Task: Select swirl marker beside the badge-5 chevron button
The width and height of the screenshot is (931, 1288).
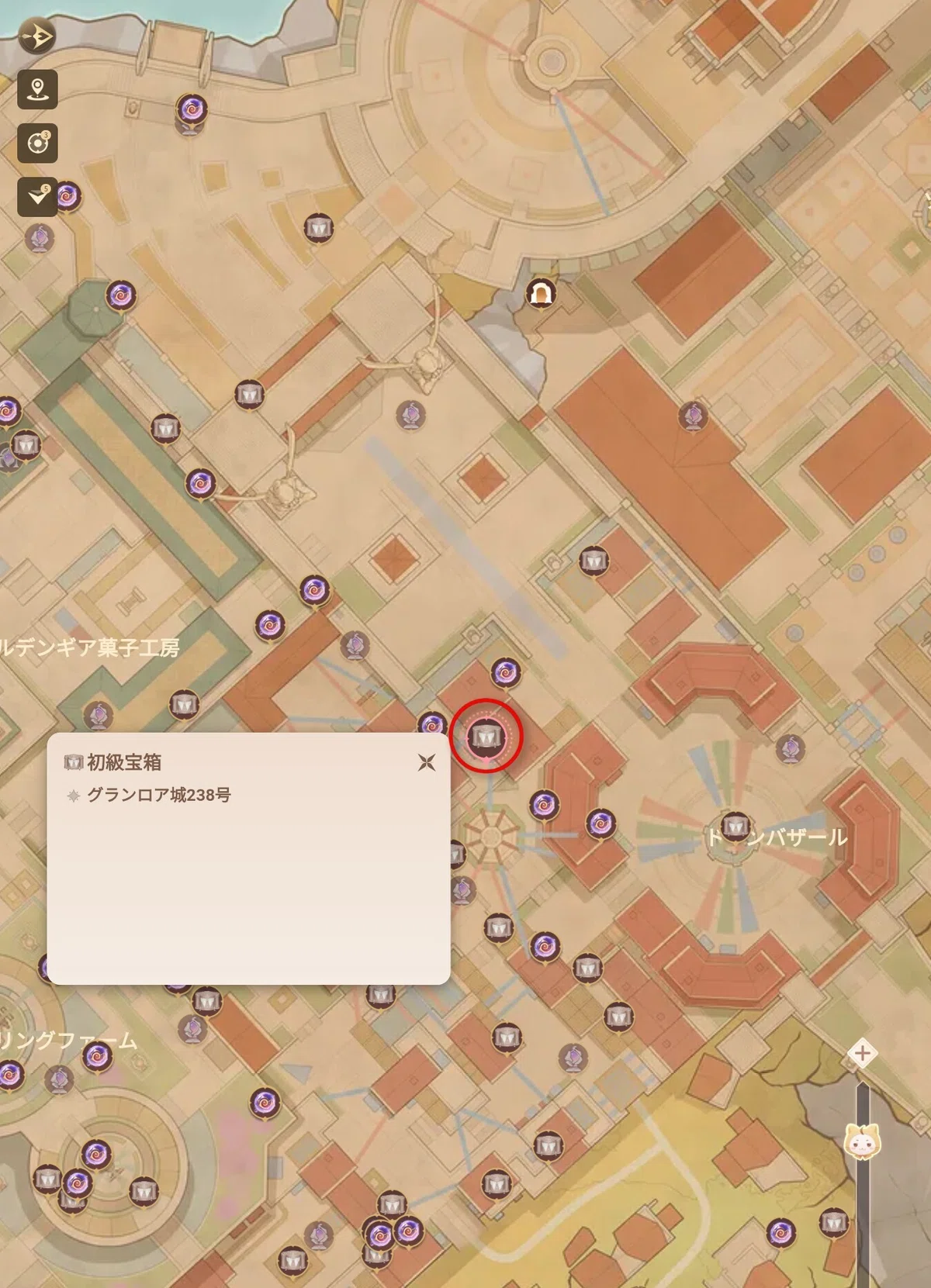Action: coord(67,196)
